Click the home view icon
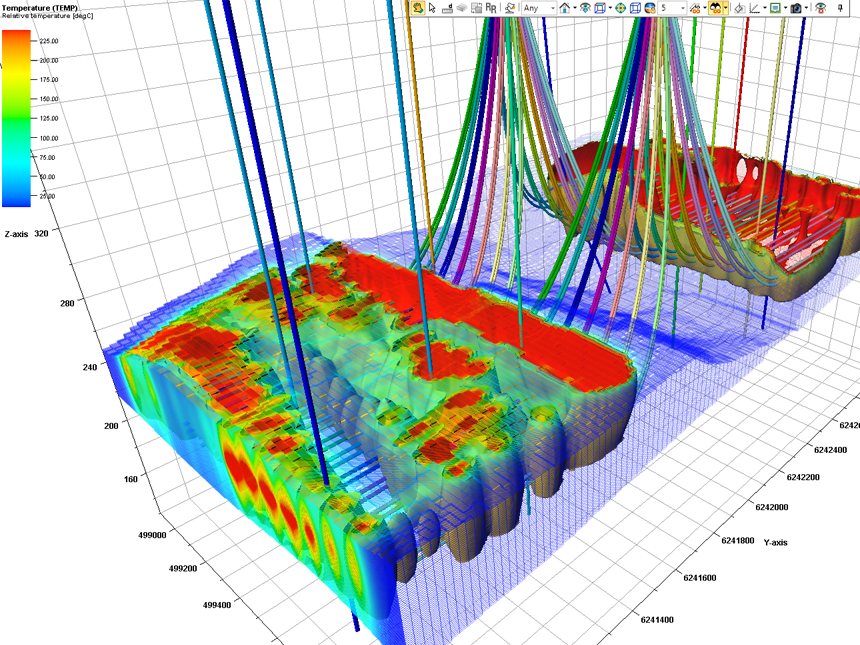The height and width of the screenshot is (645, 860). [565, 8]
